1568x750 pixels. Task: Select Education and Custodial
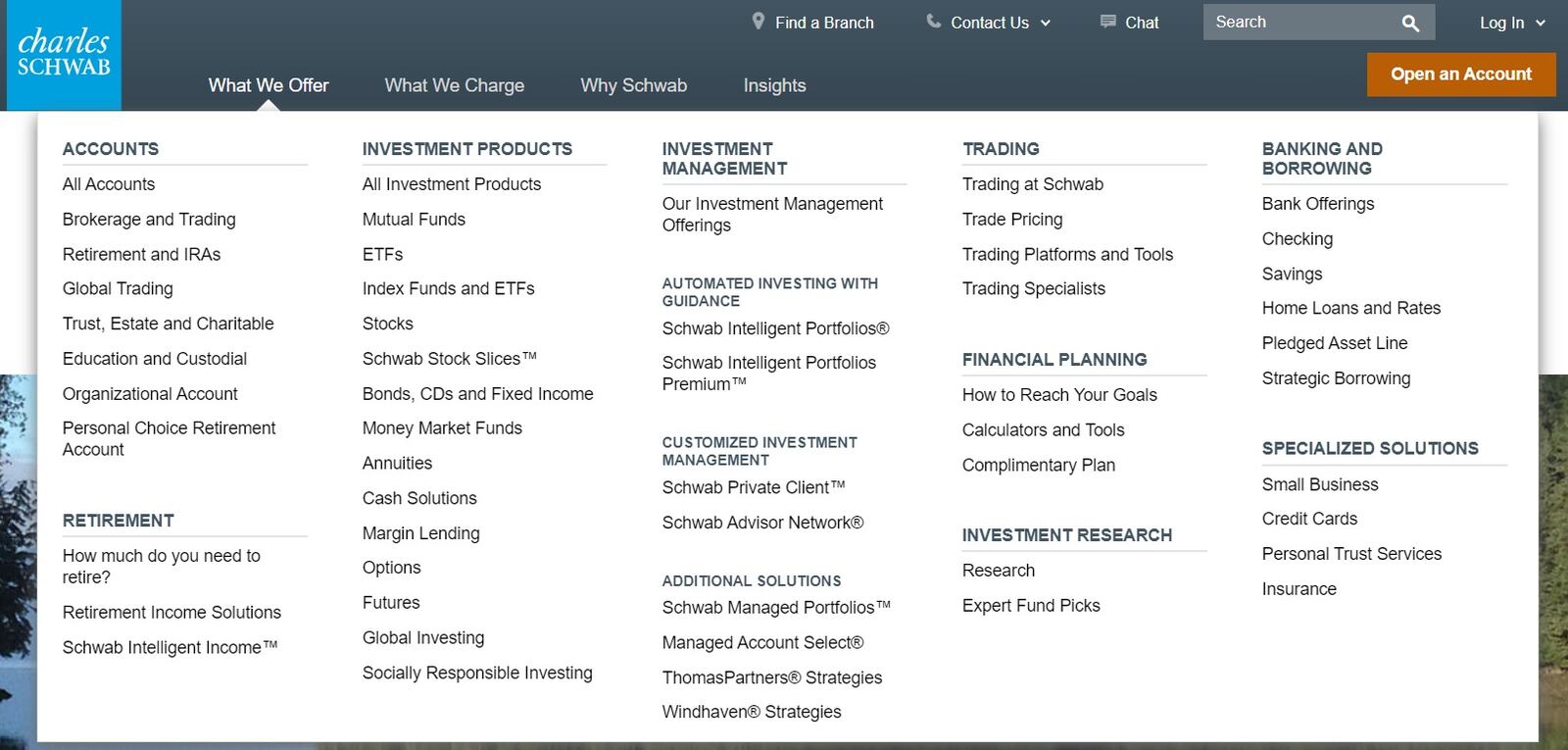click(x=155, y=359)
